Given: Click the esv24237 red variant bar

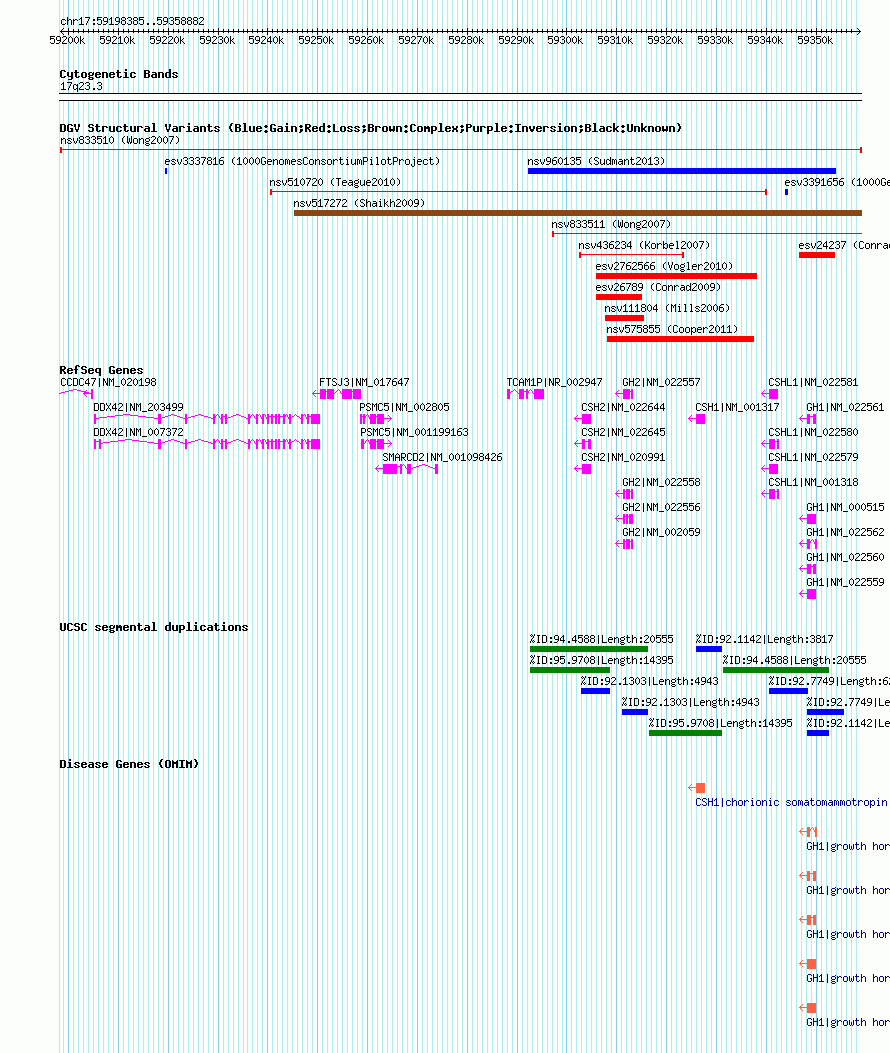Looking at the screenshot, I should click(817, 255).
